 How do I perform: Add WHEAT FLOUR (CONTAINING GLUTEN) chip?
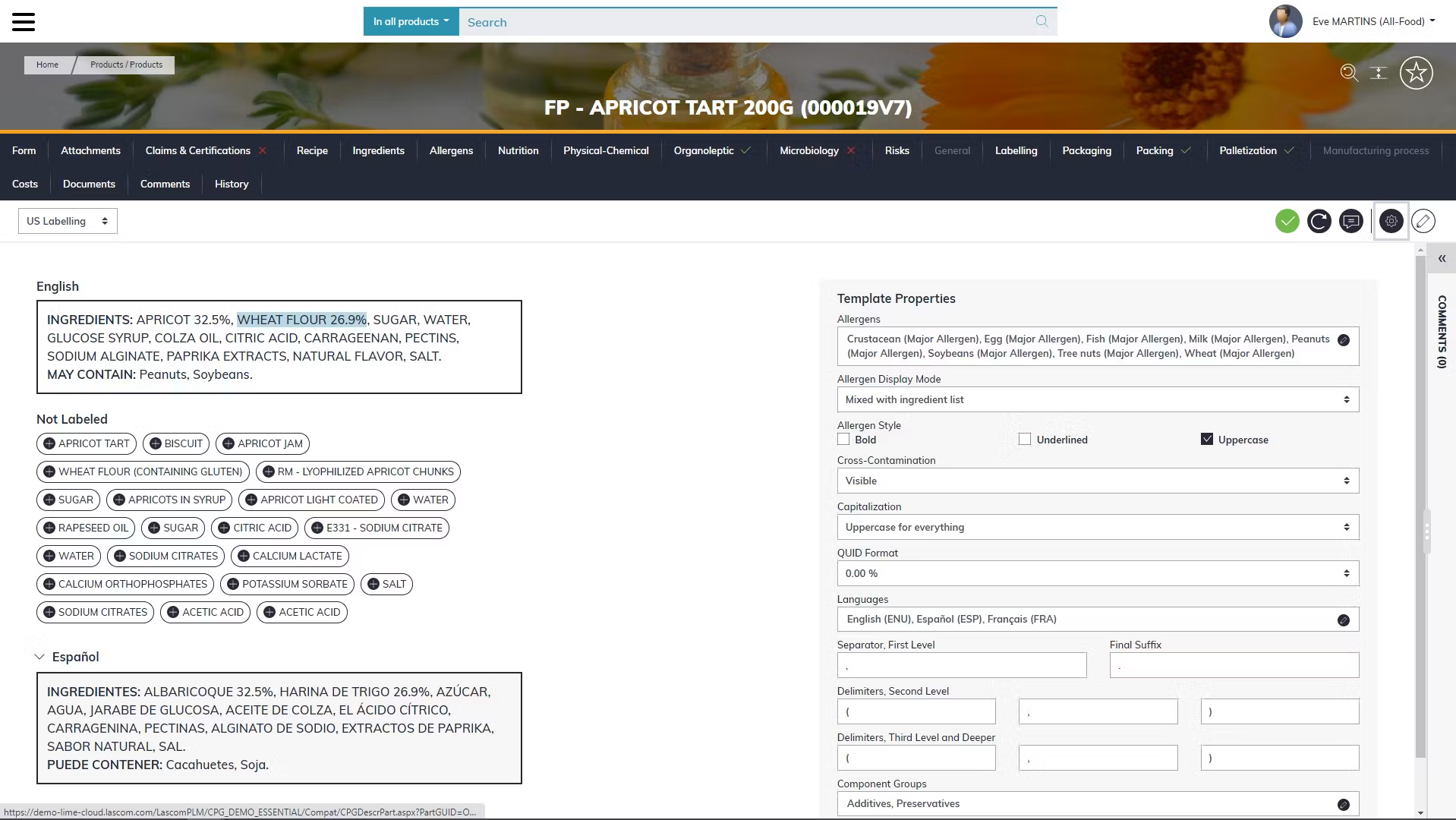click(x=143, y=471)
